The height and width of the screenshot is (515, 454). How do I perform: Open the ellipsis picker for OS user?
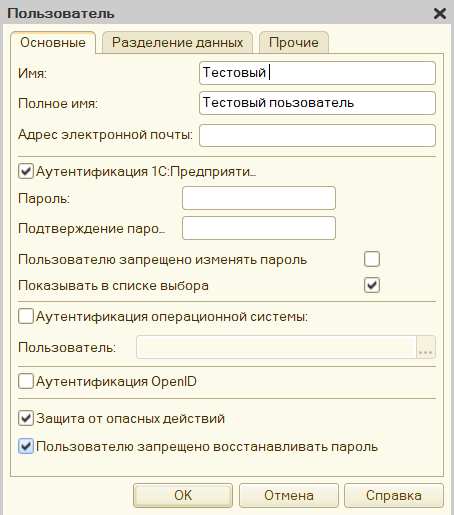tap(426, 347)
